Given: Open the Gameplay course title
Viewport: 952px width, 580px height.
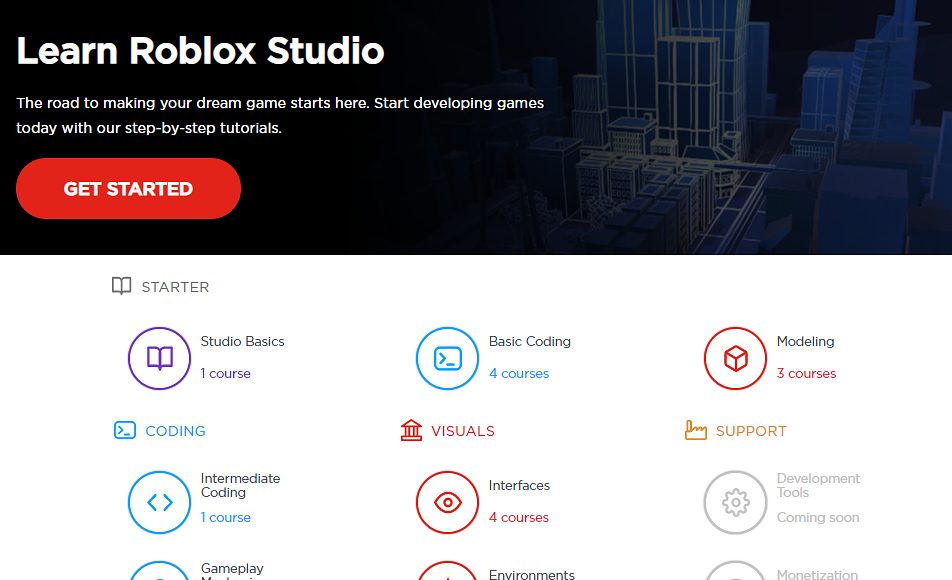Looking at the screenshot, I should (x=232, y=570).
